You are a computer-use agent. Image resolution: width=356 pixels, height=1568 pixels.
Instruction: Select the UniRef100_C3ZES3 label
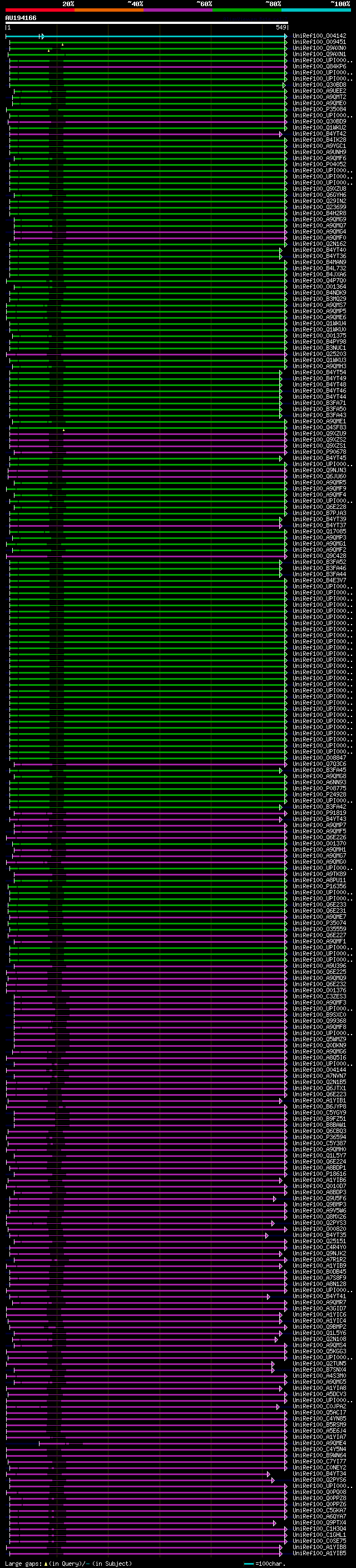coord(319,996)
